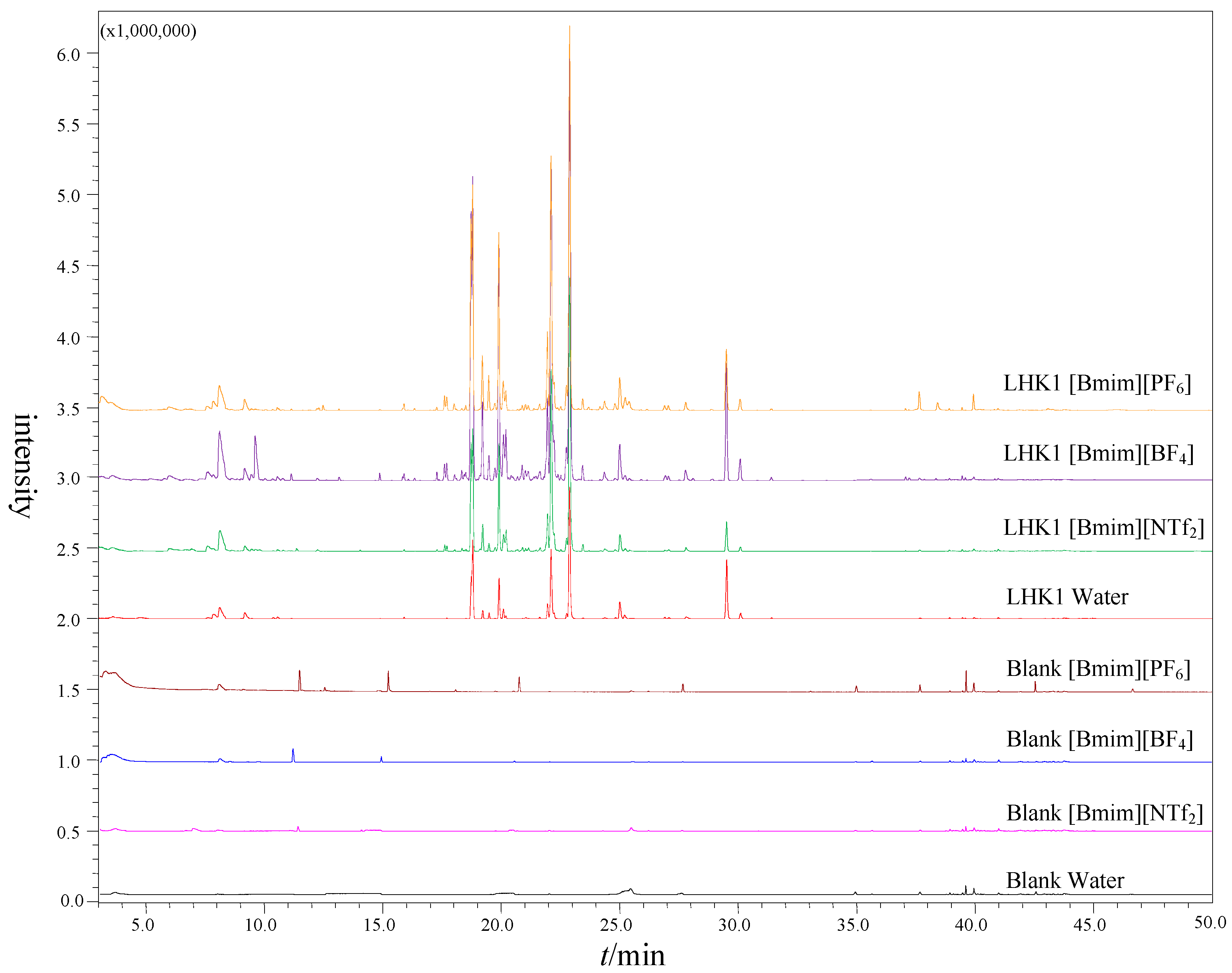Select the Blank [Bmim][BF4] trace label
1232x973 pixels.
(x=1098, y=739)
